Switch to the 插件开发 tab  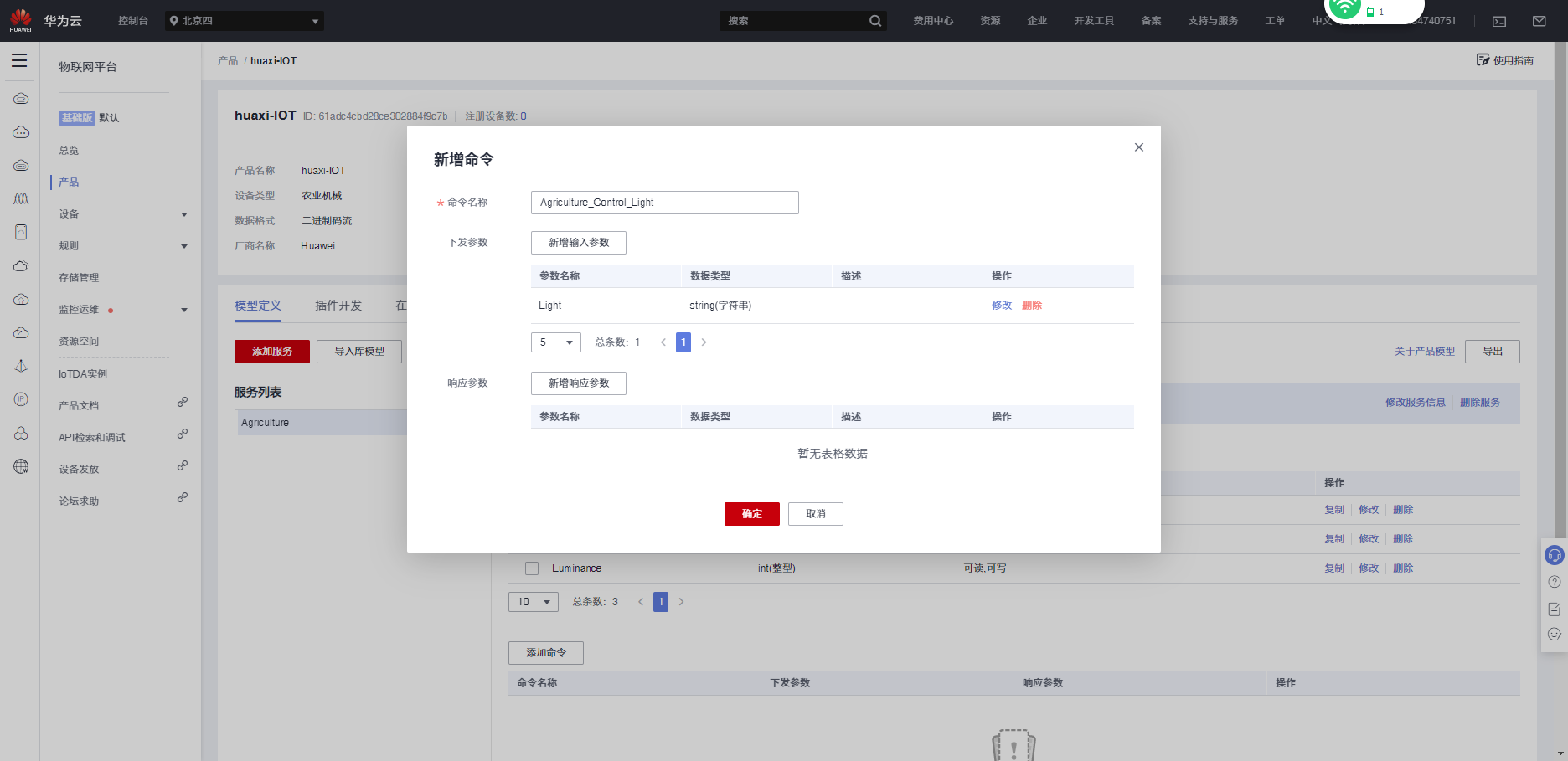338,306
